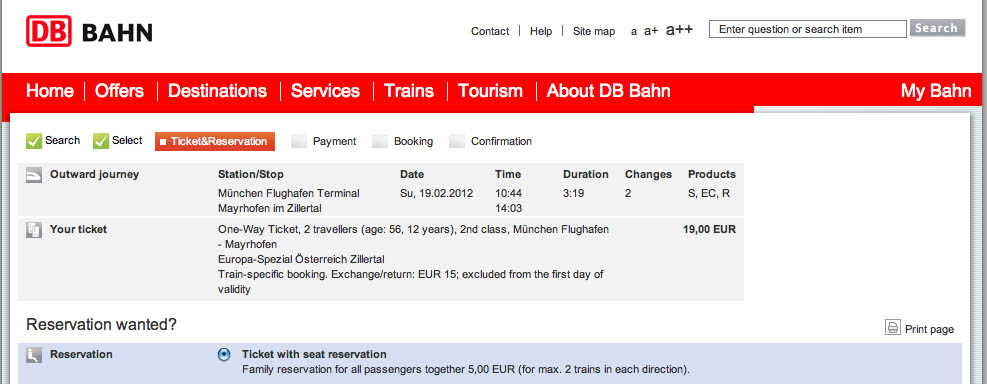Image resolution: width=987 pixels, height=384 pixels.
Task: Set the medium a+ font size
Action: point(651,31)
